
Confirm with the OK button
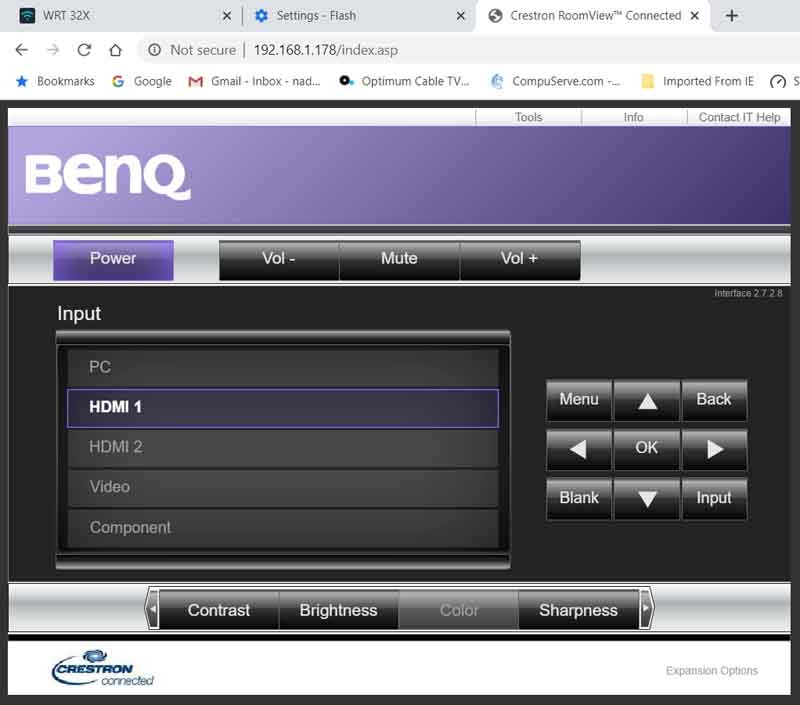click(646, 449)
